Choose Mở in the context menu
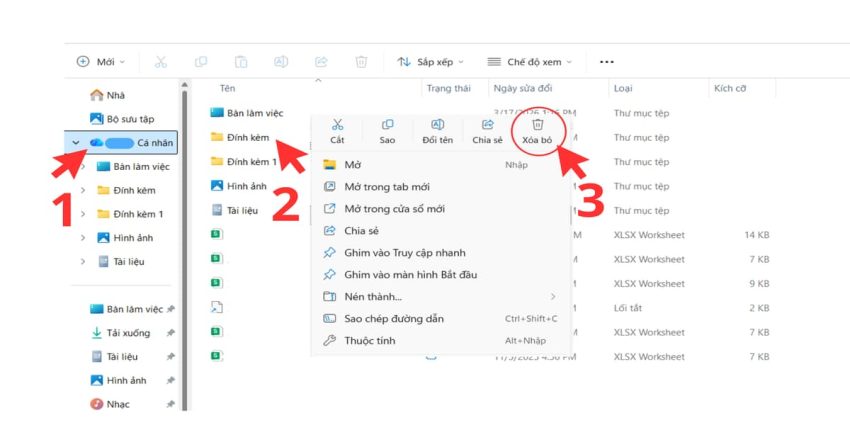Screen dimensions: 850x425 click(x=441, y=165)
